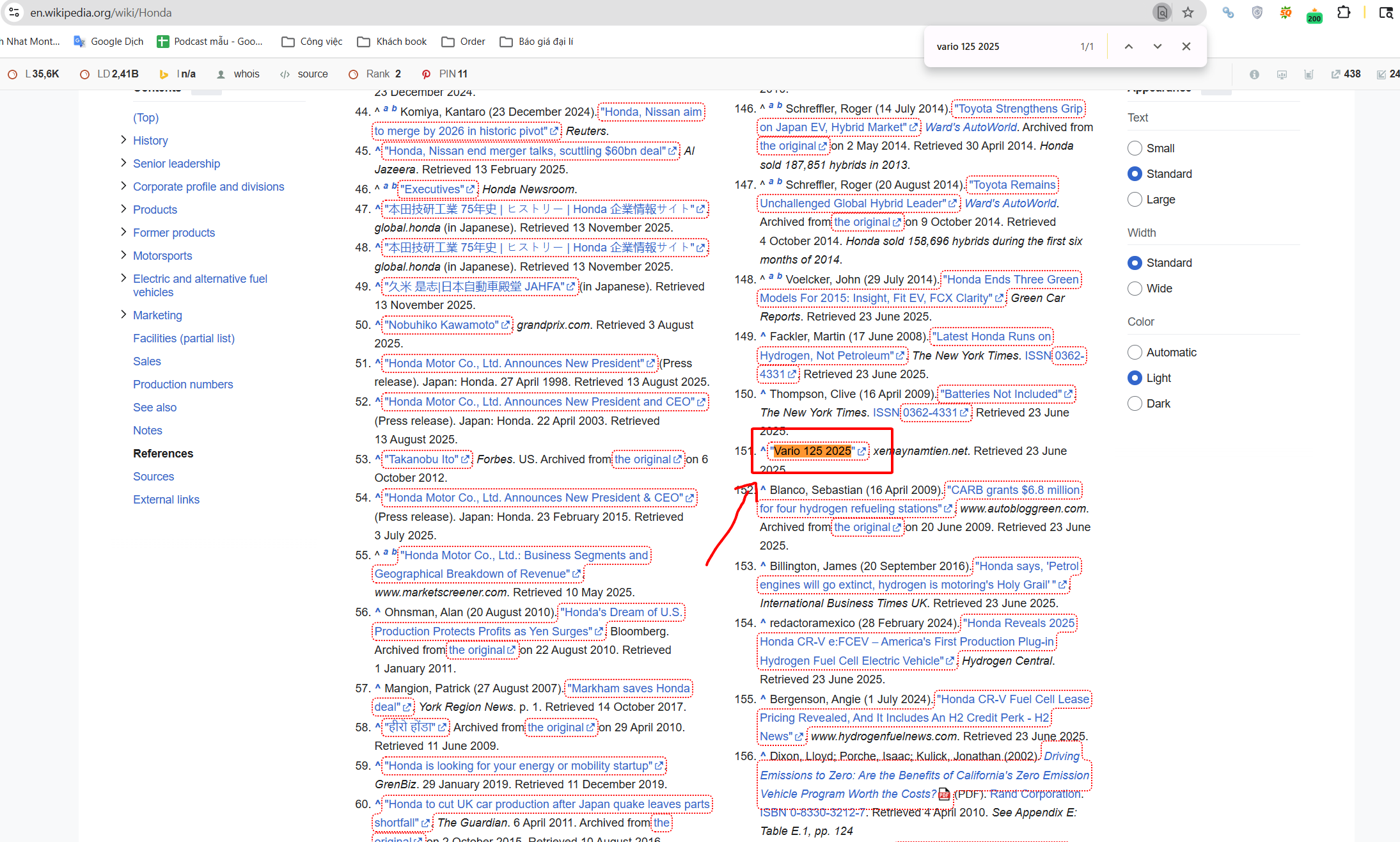Open the shield extension icon

1257,12
